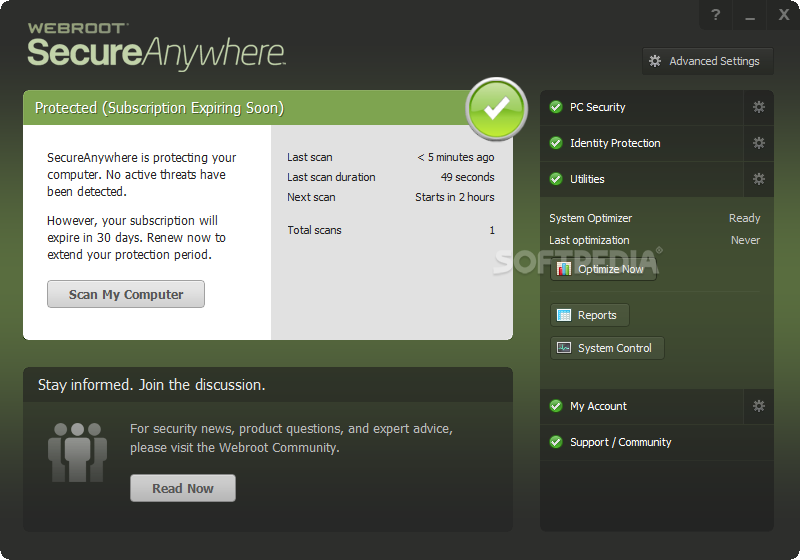Click the bar chart icon on Optimize Now
Viewport: 800px width, 560px height.
tap(564, 269)
